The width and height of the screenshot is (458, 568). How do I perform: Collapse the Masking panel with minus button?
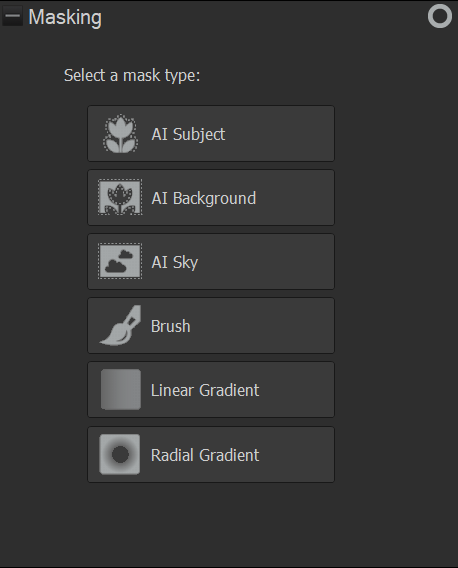[x=13, y=16]
